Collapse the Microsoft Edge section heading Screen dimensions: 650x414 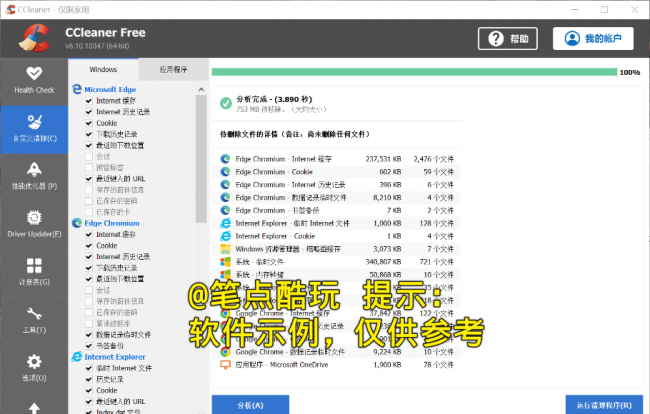pyautogui.click(x=110, y=89)
